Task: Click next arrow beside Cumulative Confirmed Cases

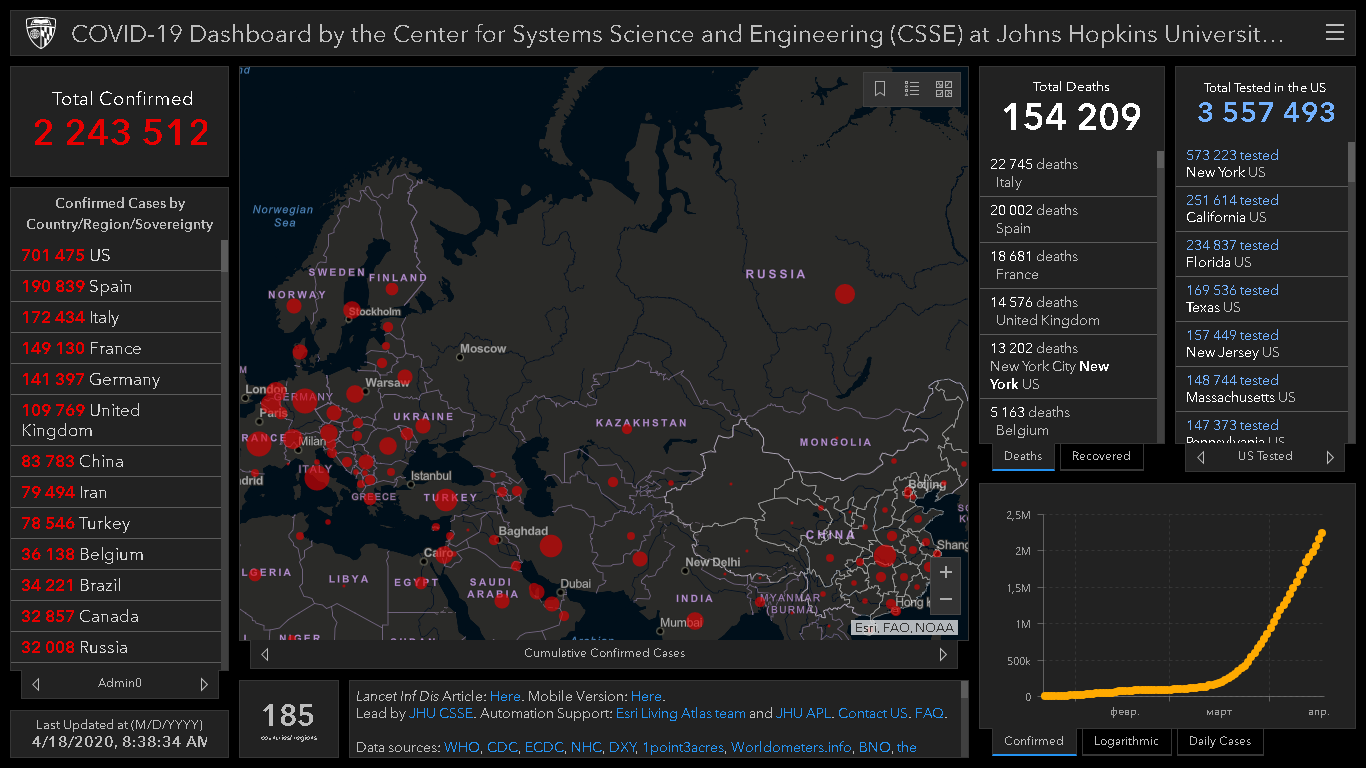Action: point(942,654)
